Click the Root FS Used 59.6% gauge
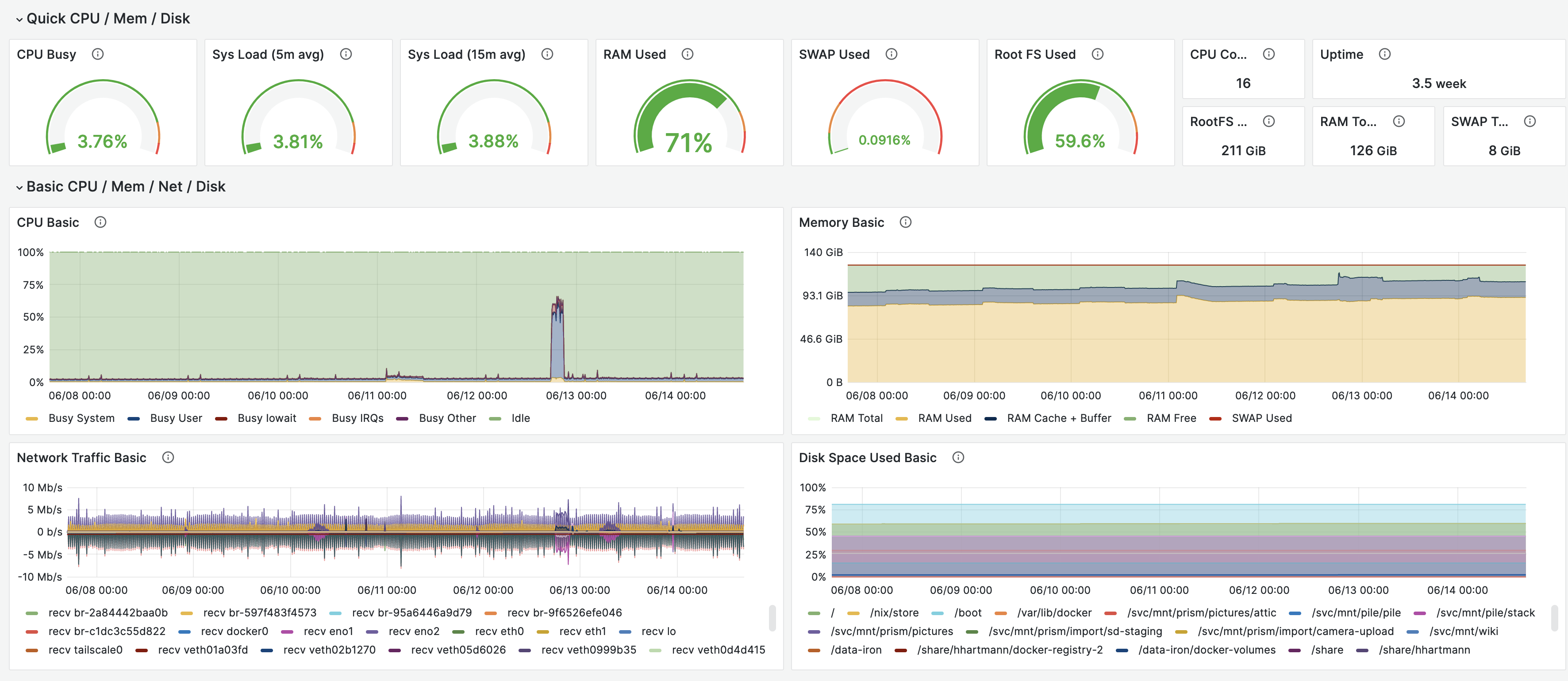 pyautogui.click(x=1080, y=118)
